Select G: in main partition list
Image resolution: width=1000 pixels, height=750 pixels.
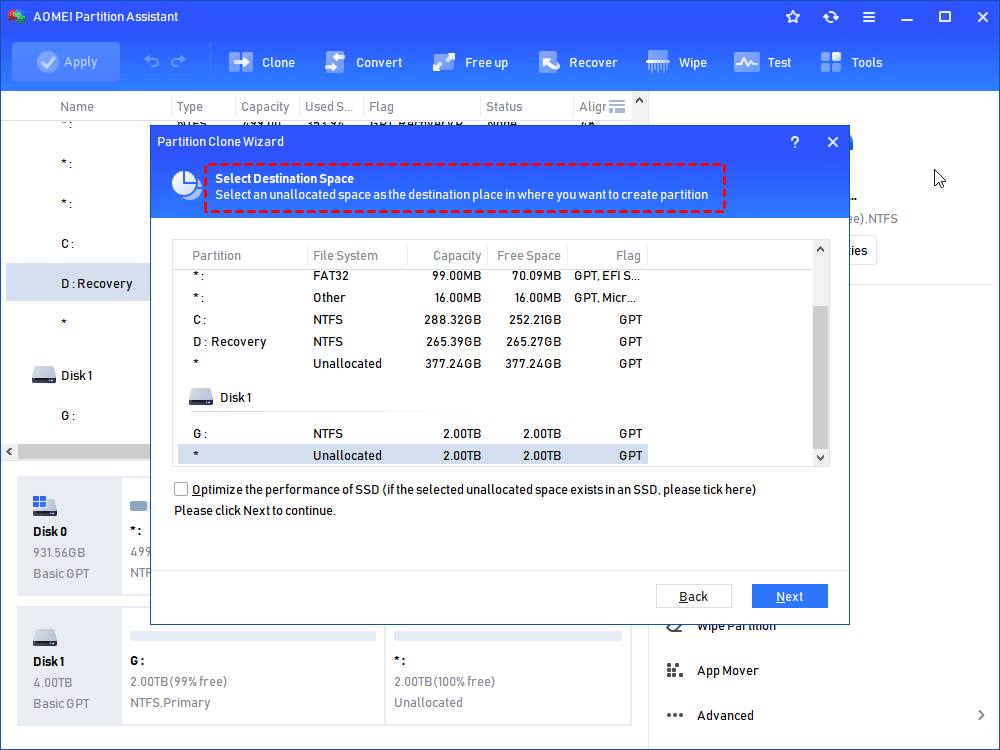pyautogui.click(x=68, y=416)
